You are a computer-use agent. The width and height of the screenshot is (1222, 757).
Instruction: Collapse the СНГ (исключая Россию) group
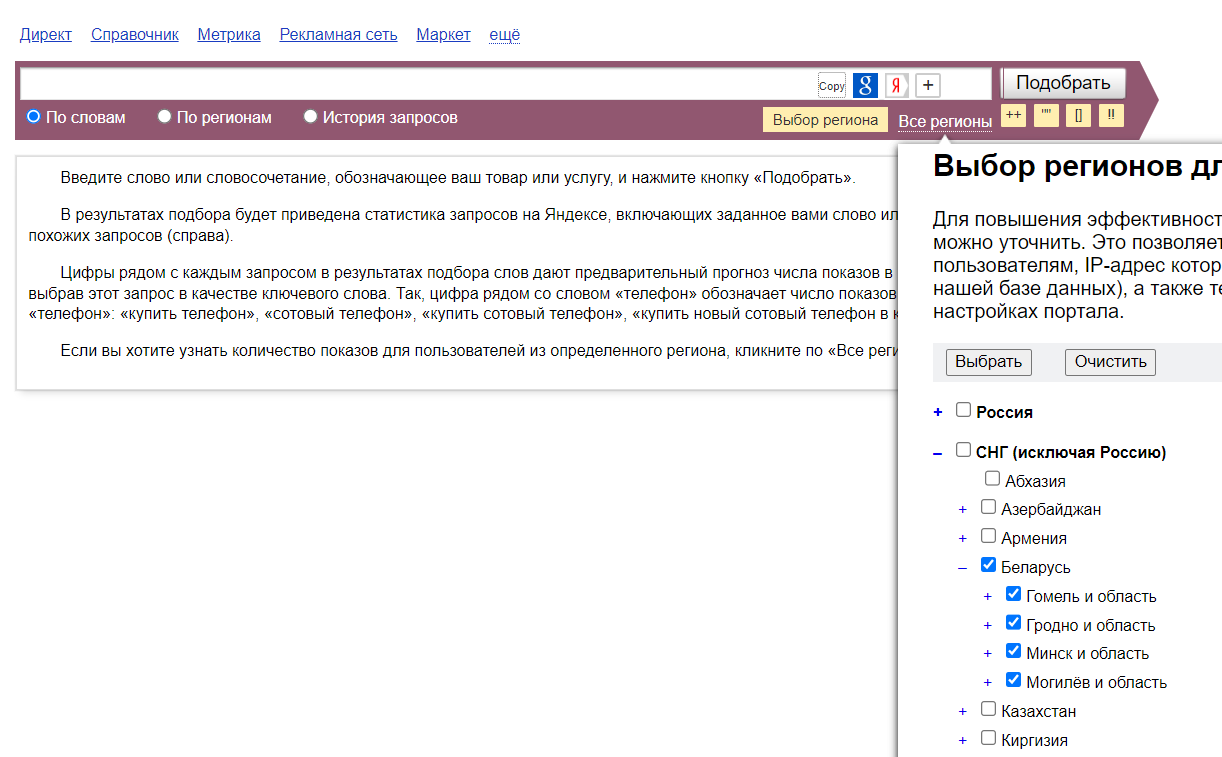(x=938, y=453)
